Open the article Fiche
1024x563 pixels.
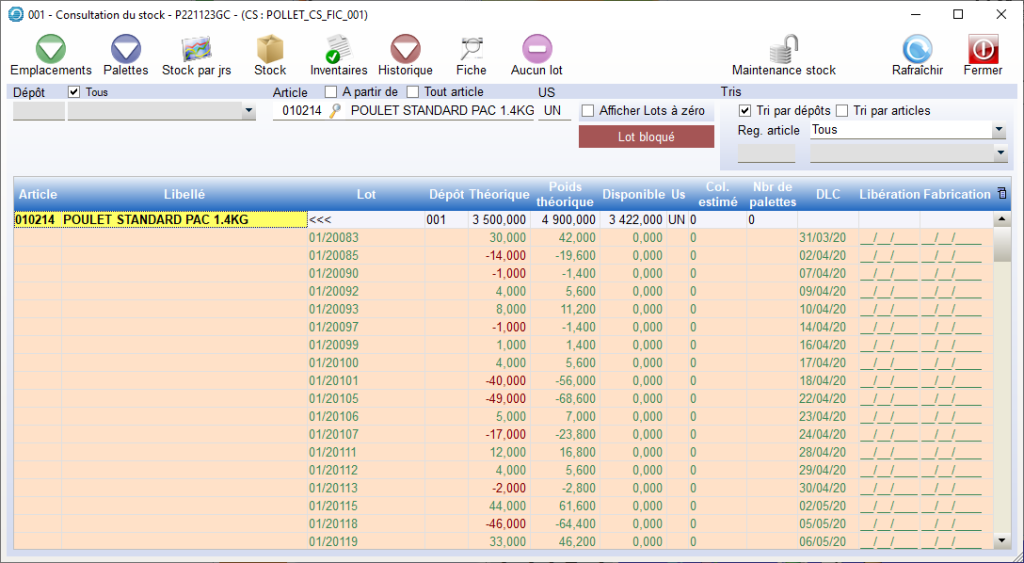tap(471, 49)
